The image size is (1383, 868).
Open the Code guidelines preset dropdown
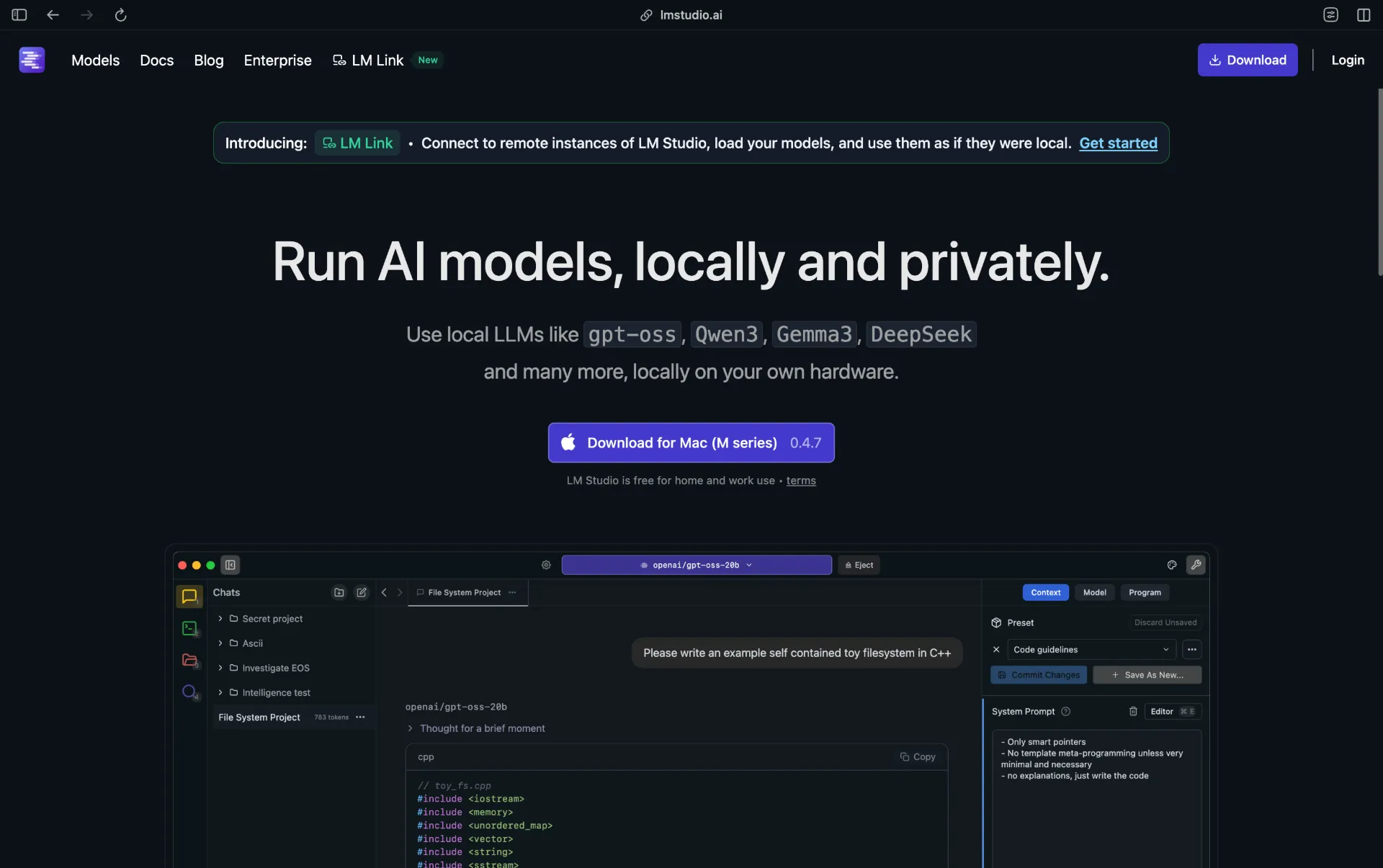(x=1091, y=650)
